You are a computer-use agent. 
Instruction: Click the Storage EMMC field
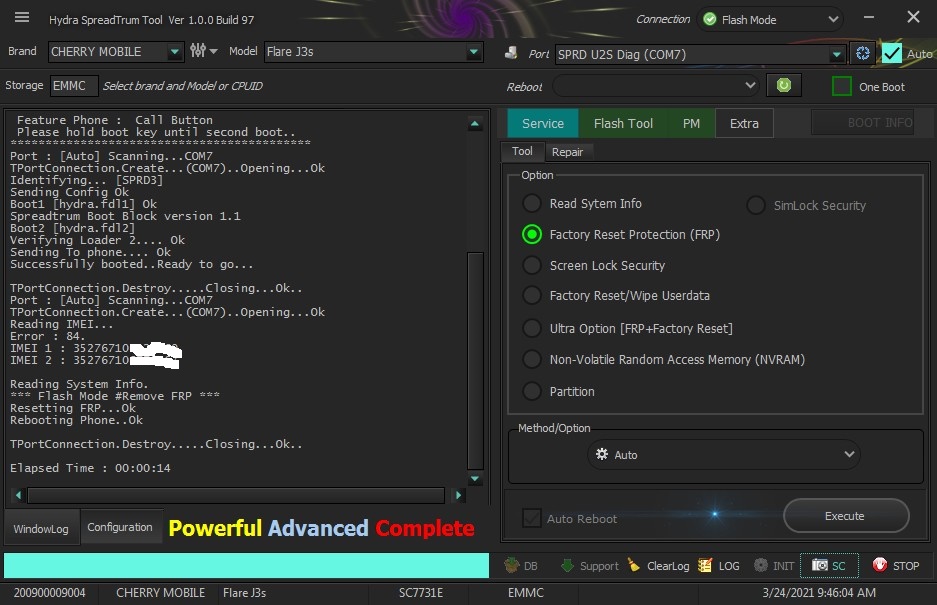[74, 85]
